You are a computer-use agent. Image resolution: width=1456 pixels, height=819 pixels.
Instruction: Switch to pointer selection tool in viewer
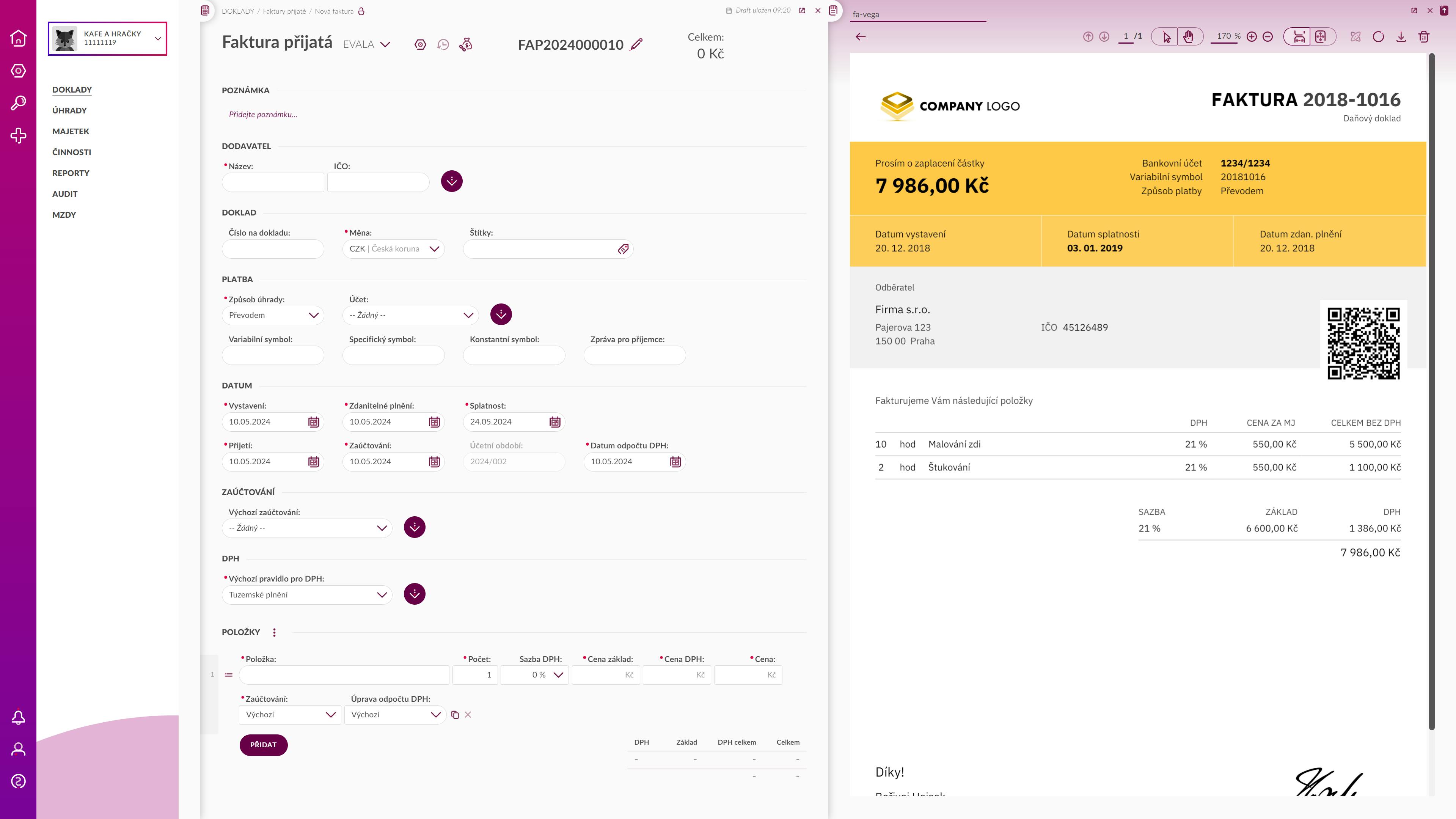tap(1167, 37)
